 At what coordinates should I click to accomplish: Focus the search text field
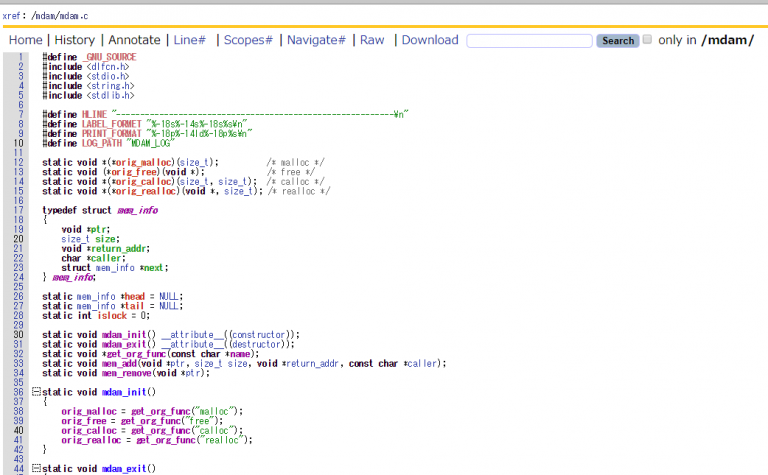529,41
